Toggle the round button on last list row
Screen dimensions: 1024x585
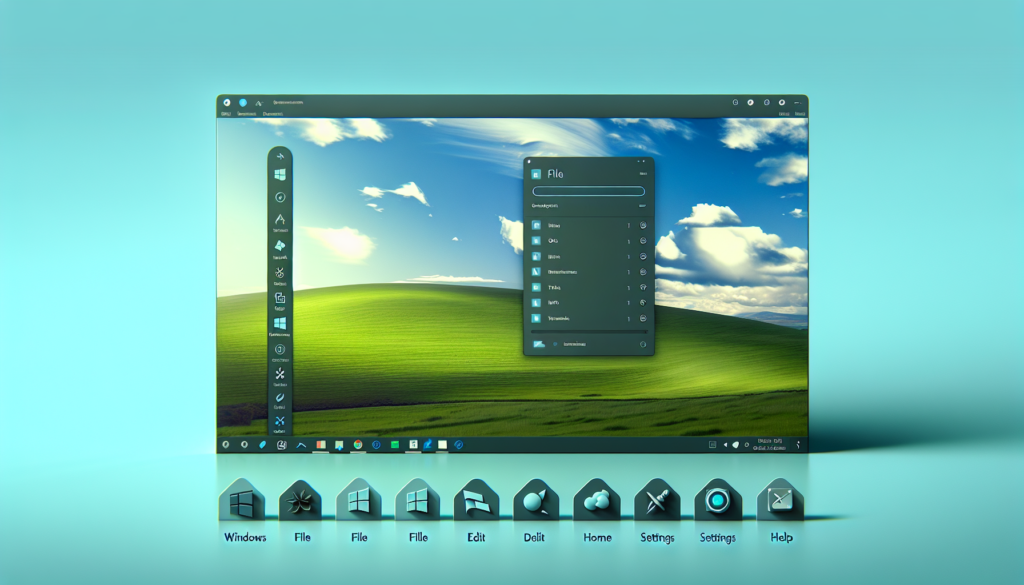coord(643,317)
